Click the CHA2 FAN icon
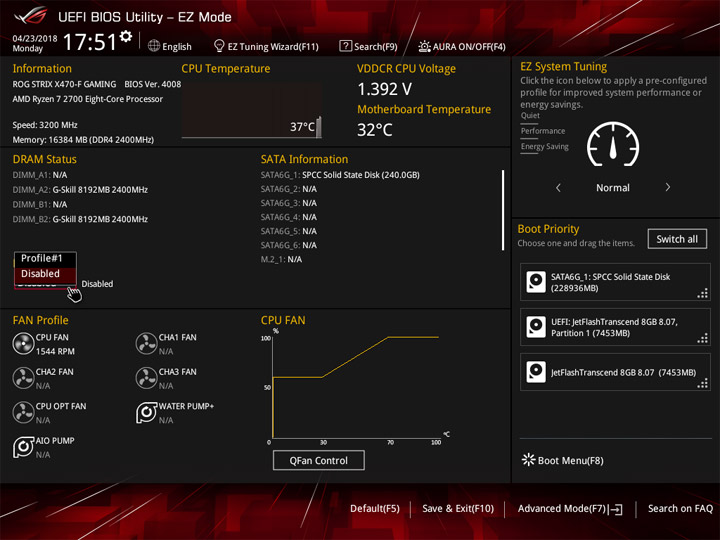 [x=23, y=378]
